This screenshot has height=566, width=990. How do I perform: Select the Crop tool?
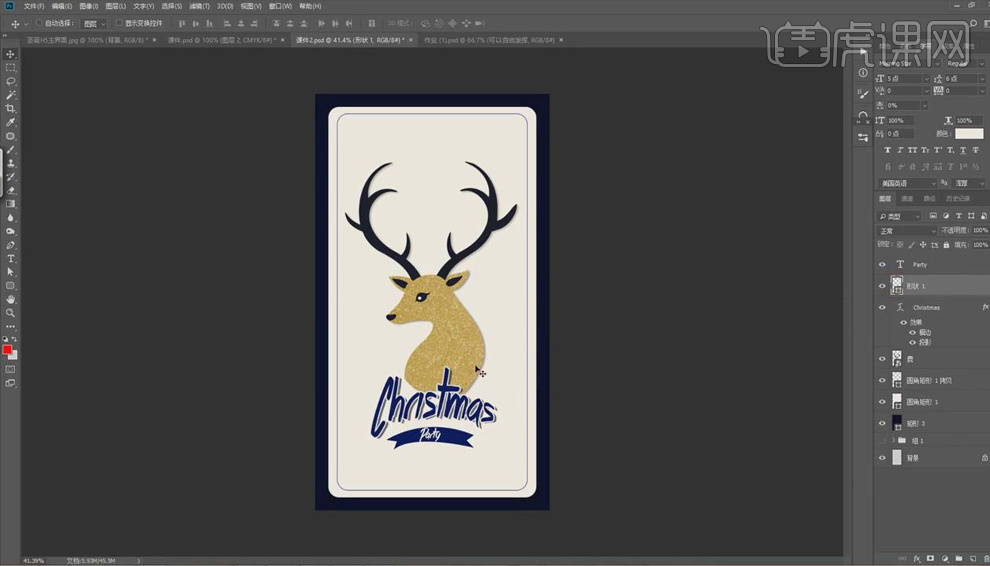(11, 108)
